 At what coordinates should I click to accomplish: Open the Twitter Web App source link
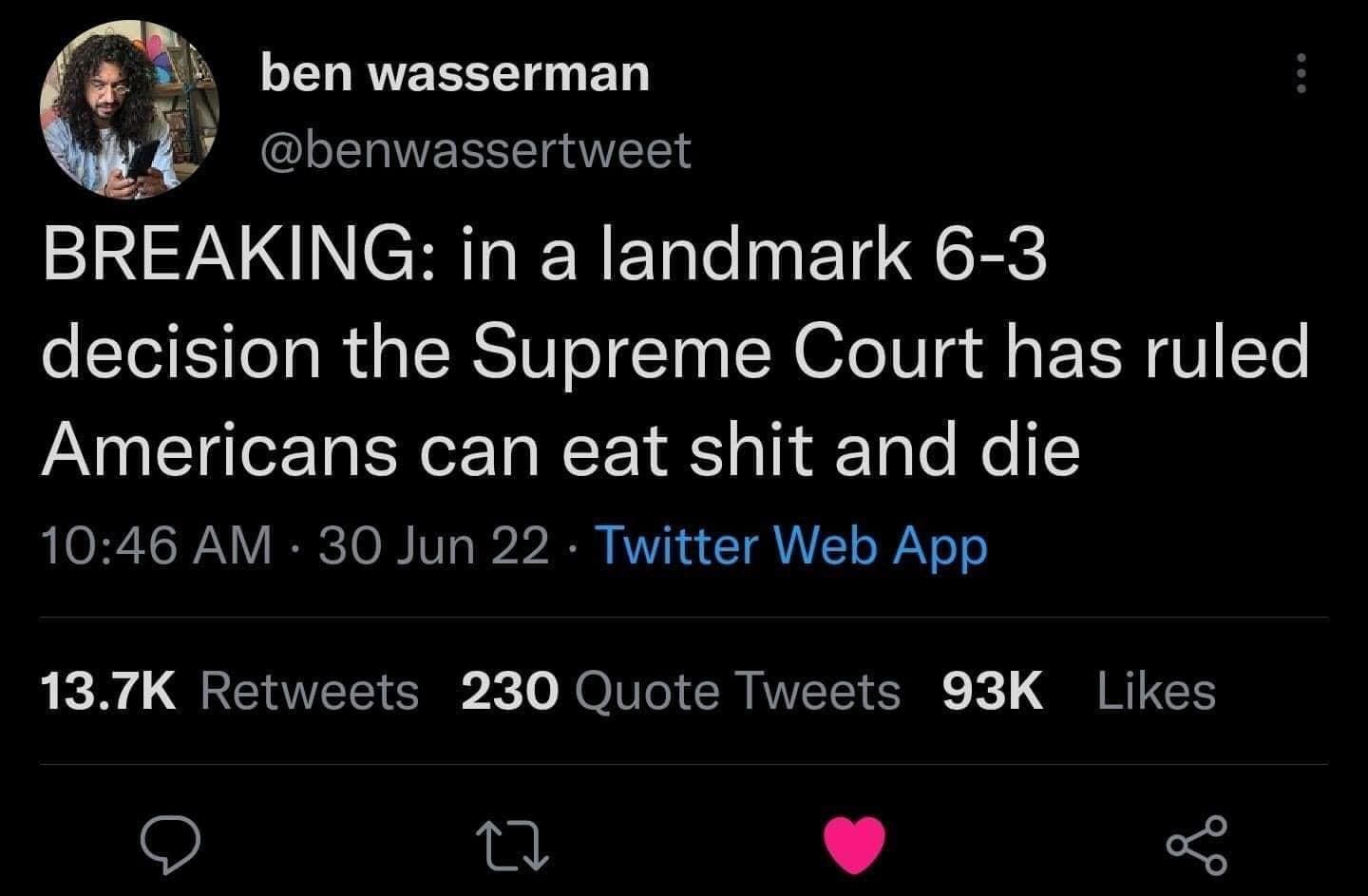coord(790,546)
